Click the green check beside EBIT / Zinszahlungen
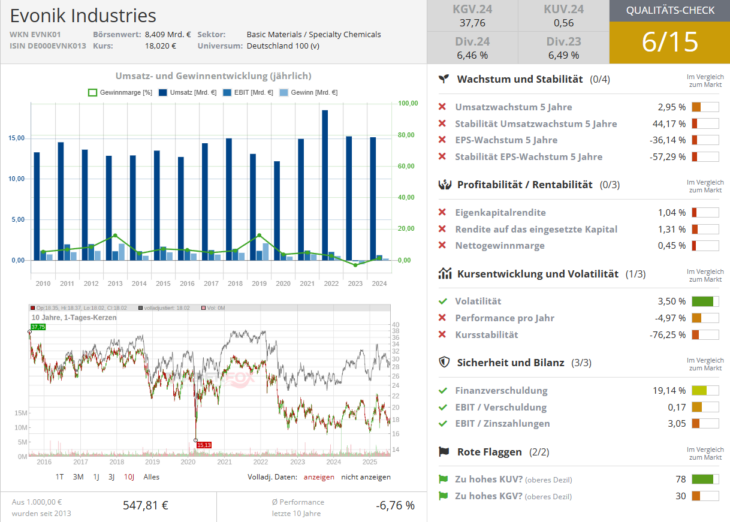Screen dimensions: 730x522 (x=443, y=423)
